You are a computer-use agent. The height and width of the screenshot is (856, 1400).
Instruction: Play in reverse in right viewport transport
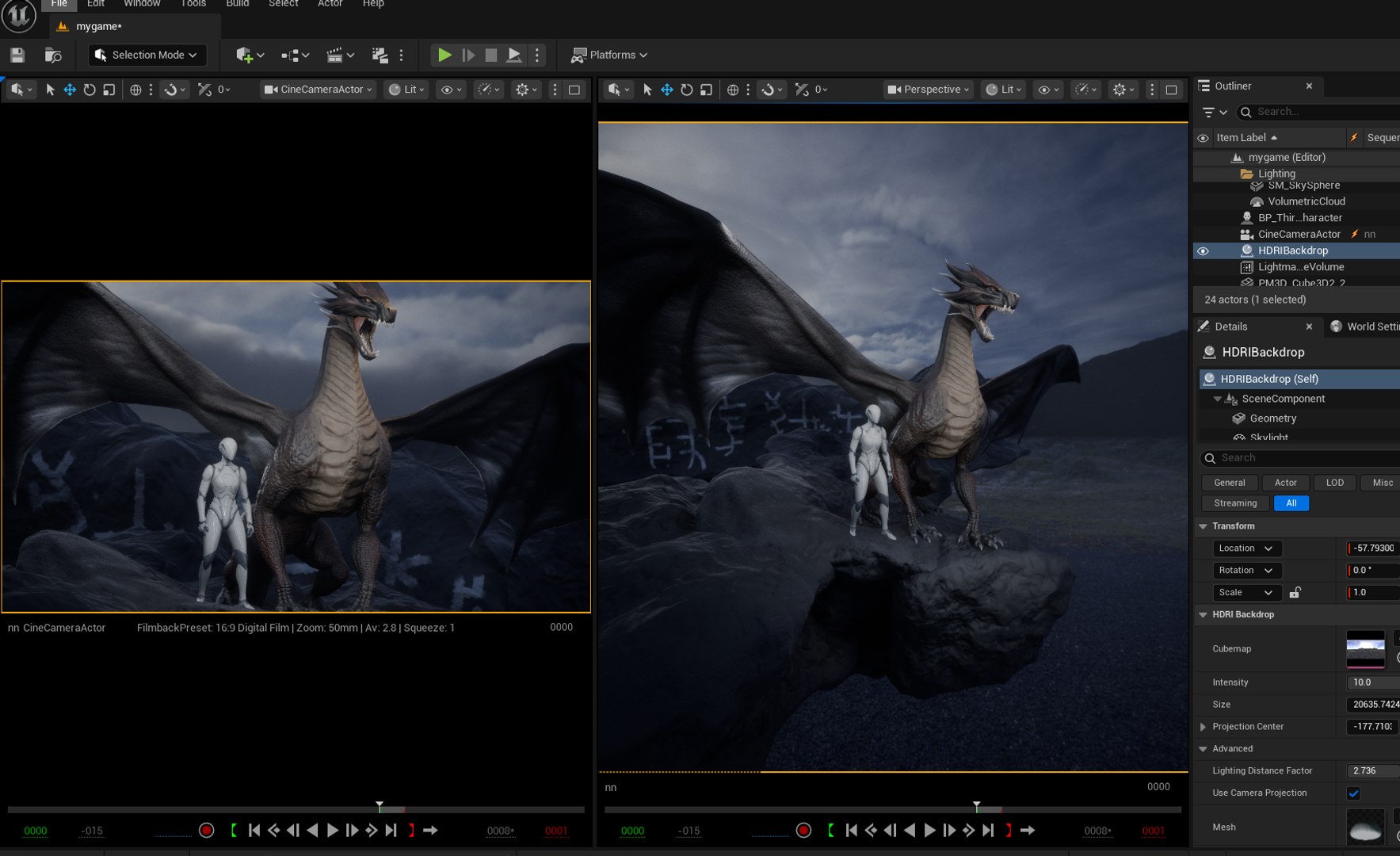[910, 830]
